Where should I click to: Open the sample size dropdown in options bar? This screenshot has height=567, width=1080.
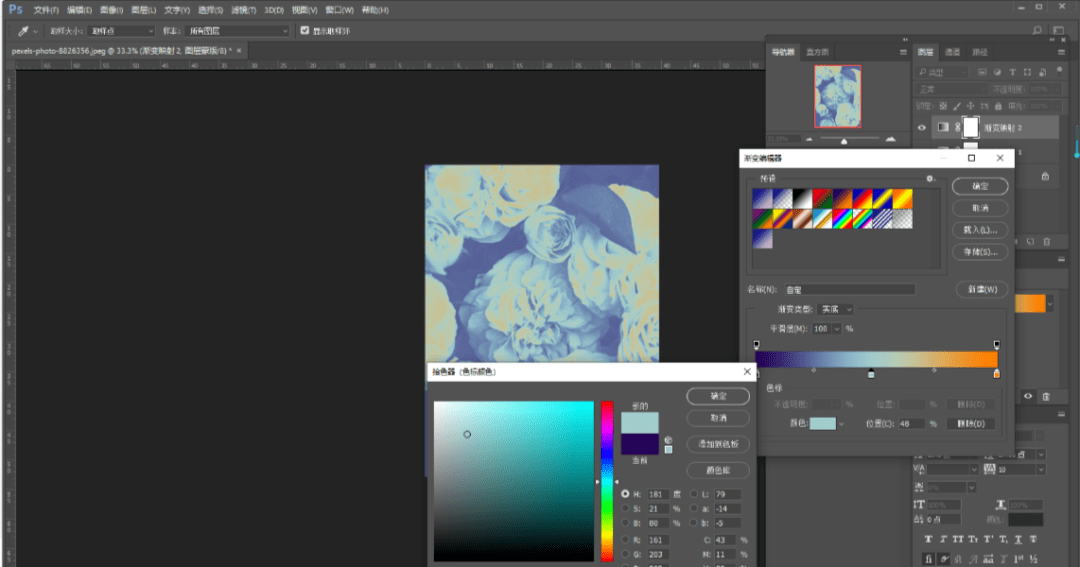122,31
